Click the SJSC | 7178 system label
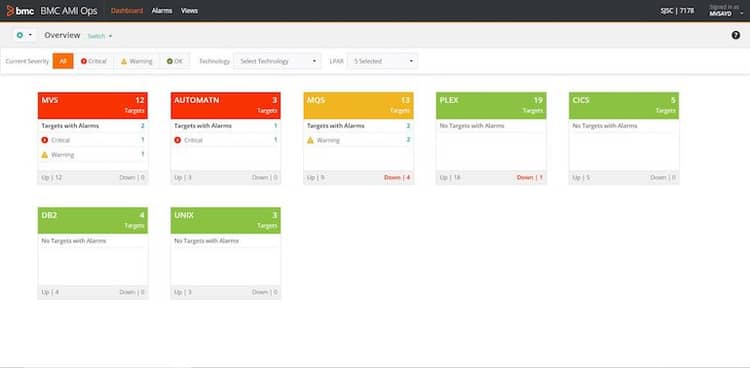The image size is (750, 368). pos(677,11)
